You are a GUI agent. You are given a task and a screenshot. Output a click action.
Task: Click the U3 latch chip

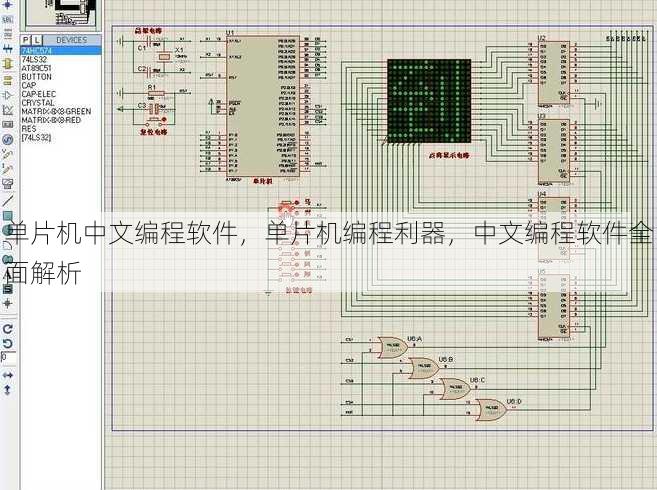coord(554,151)
